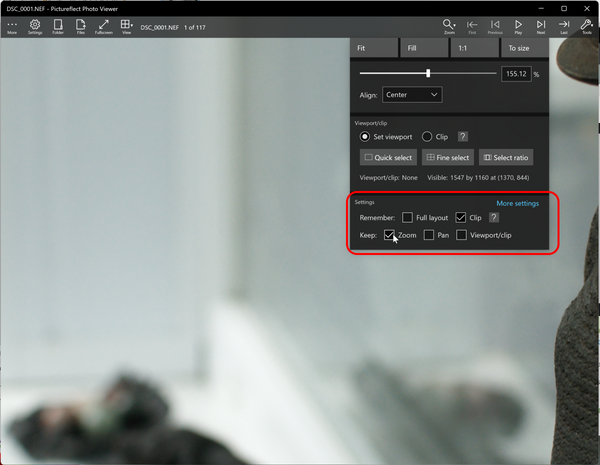Click the Fit zoom button
The width and height of the screenshot is (600, 465).
tap(375, 48)
